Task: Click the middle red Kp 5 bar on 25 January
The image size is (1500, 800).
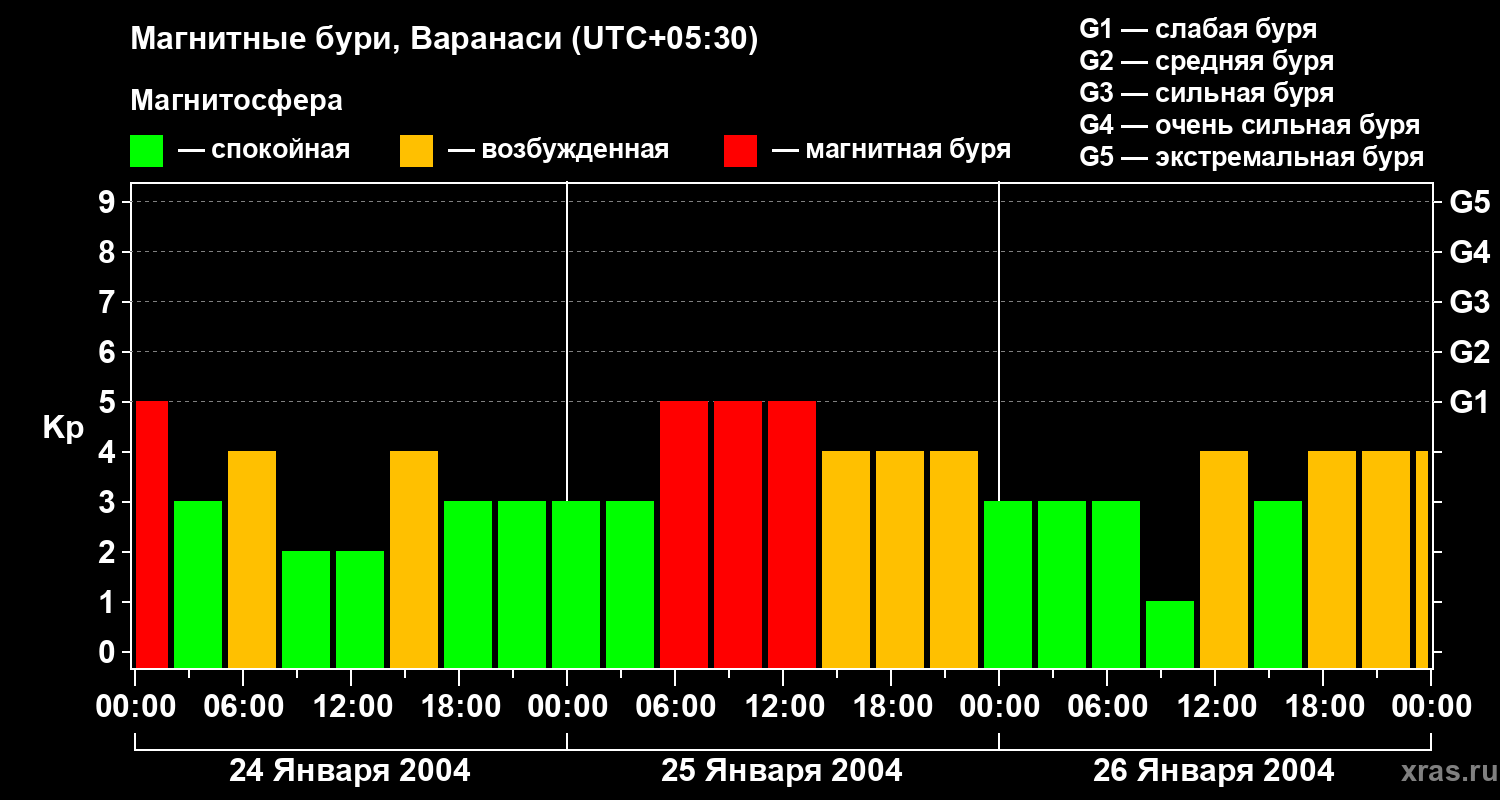Action: (x=738, y=534)
